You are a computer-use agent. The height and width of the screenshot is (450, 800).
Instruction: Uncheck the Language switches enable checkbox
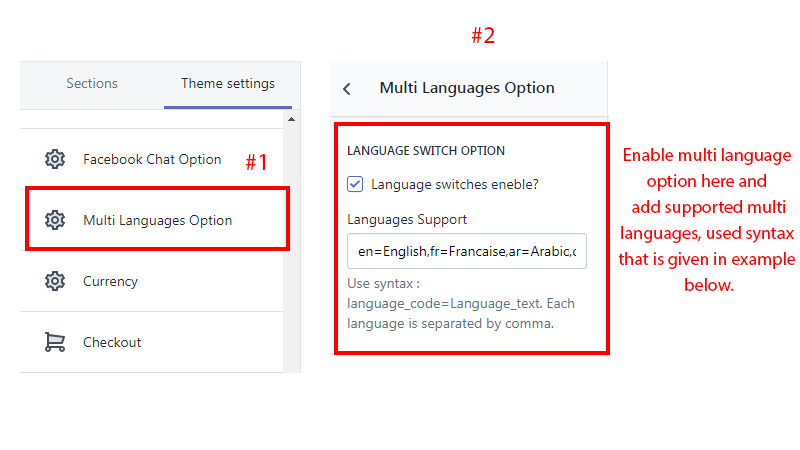(355, 184)
